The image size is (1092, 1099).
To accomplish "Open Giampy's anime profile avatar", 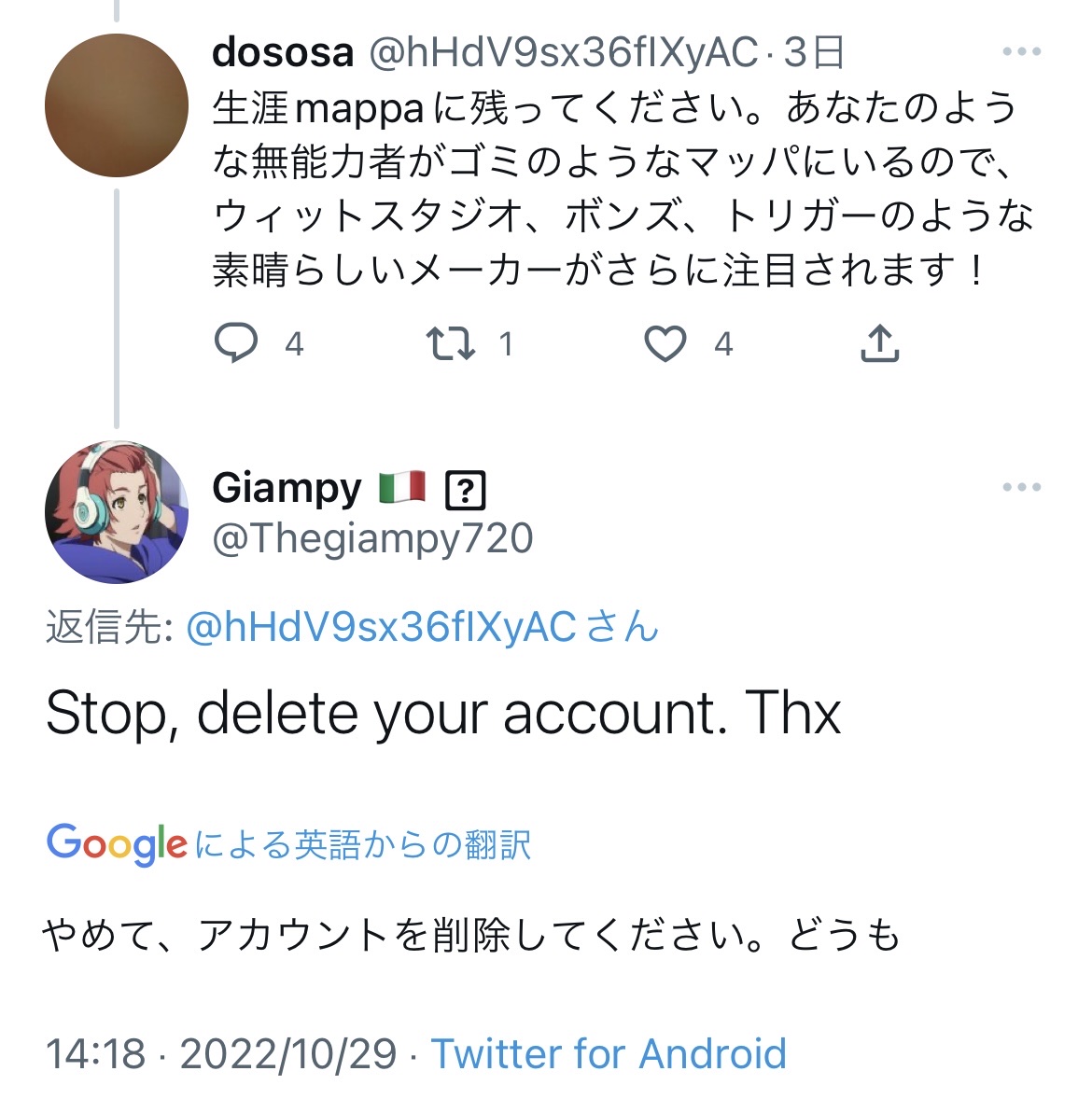I will click(117, 512).
